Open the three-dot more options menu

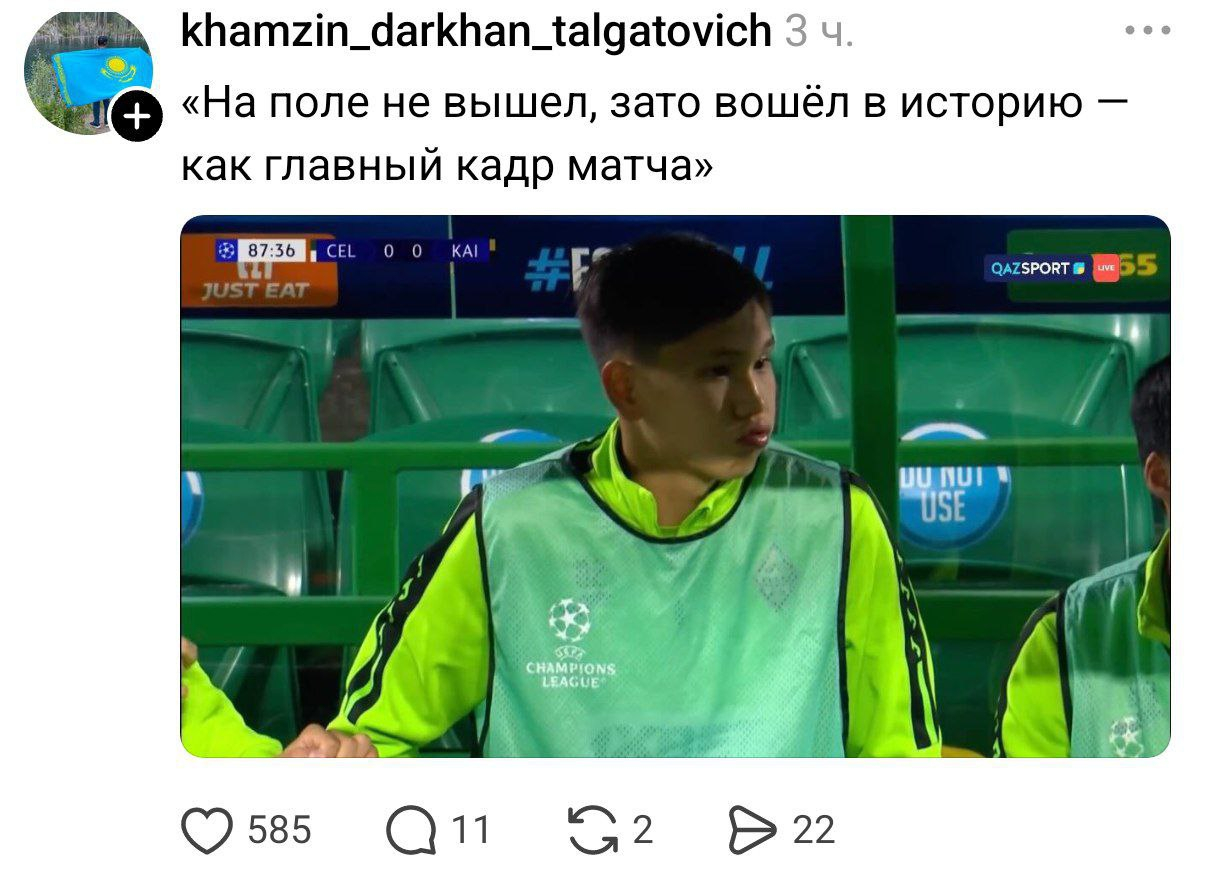tap(1147, 31)
